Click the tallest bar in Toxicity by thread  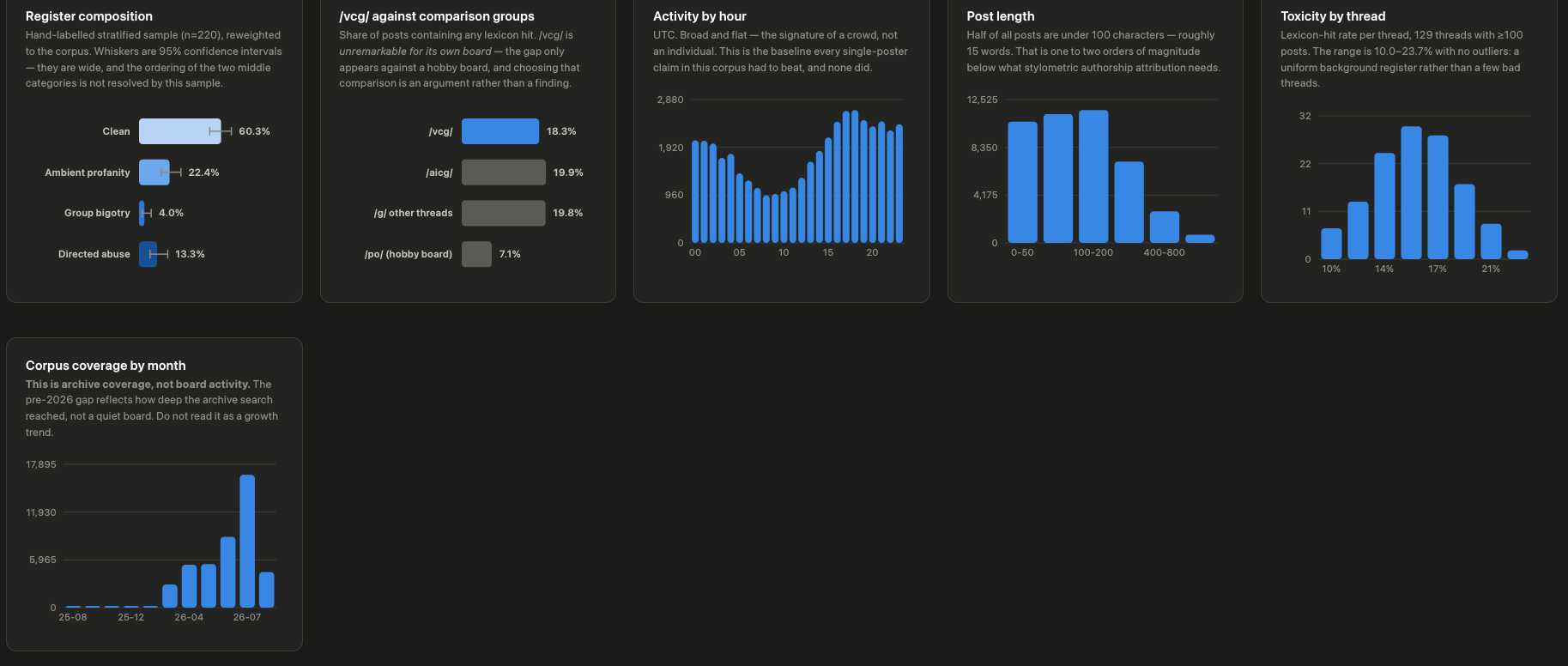1411,193
